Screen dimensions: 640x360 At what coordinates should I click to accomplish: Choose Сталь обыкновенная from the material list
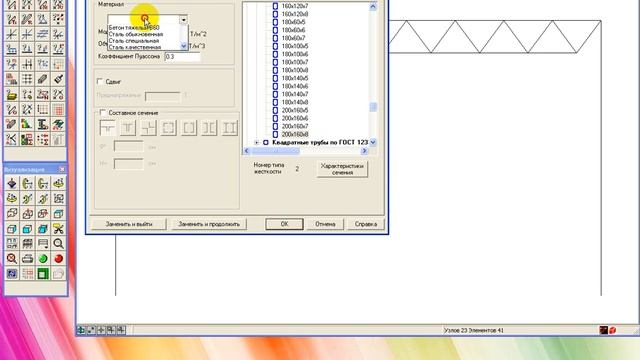point(136,34)
